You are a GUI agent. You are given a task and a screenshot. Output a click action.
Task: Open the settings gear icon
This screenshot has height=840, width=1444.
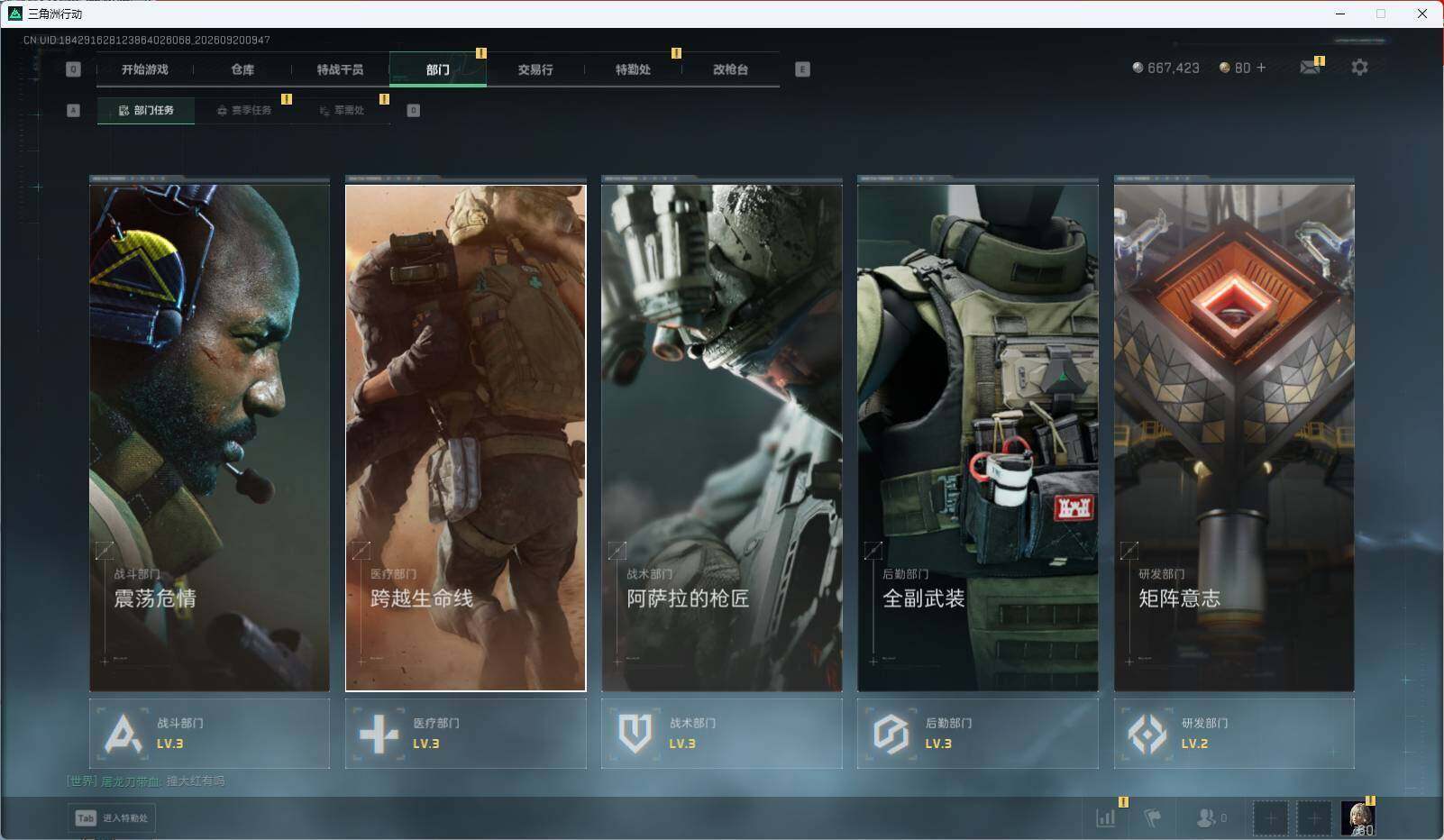1359,68
